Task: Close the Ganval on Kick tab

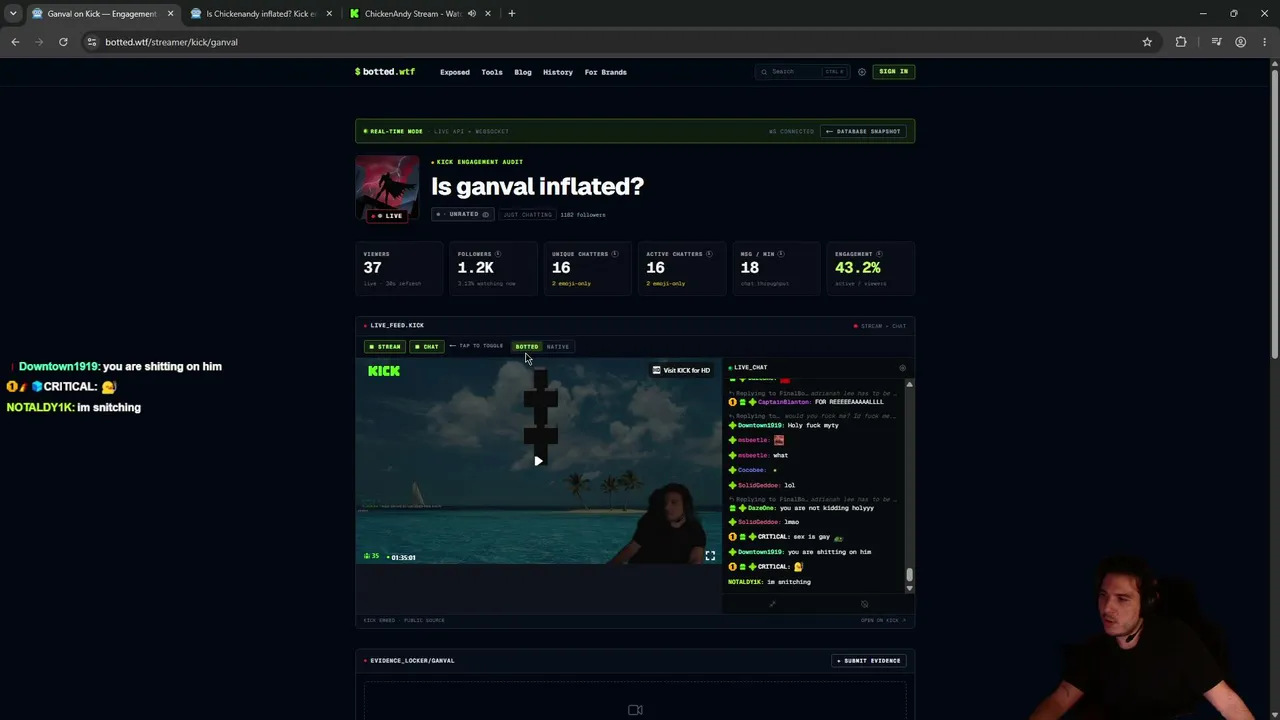Action: click(x=170, y=14)
